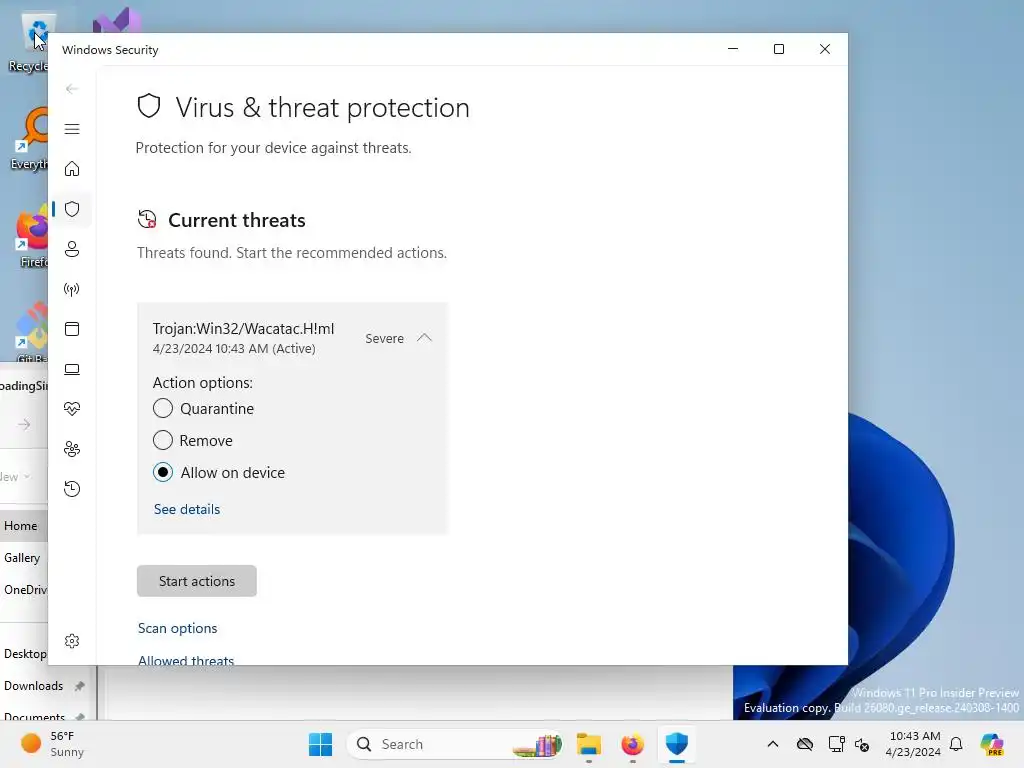Select Gallery in File Explorer sidebar
This screenshot has height=768, width=1024.
[x=22, y=558]
